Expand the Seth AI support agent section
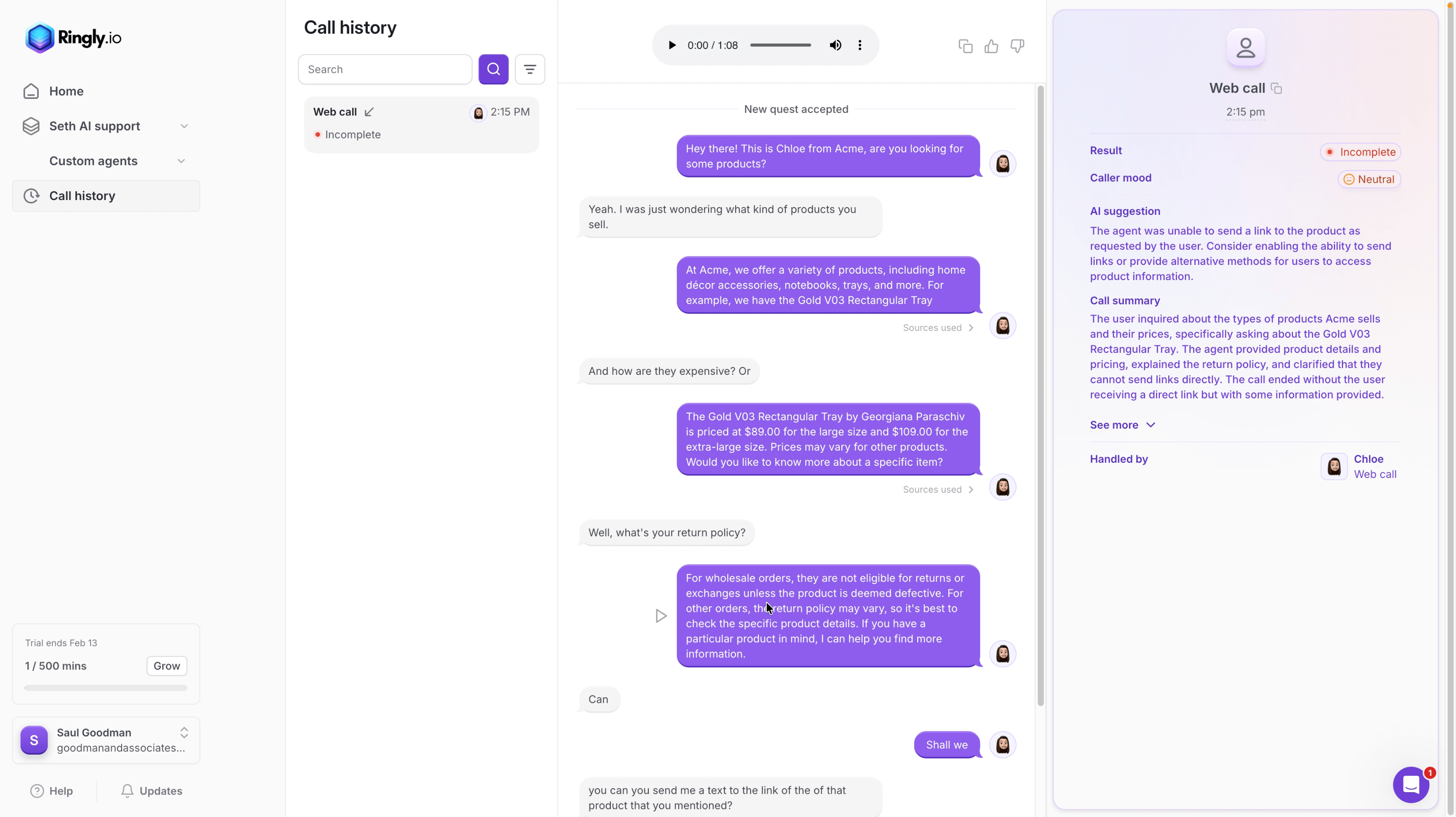This screenshot has height=817, width=1456. pyautogui.click(x=184, y=126)
